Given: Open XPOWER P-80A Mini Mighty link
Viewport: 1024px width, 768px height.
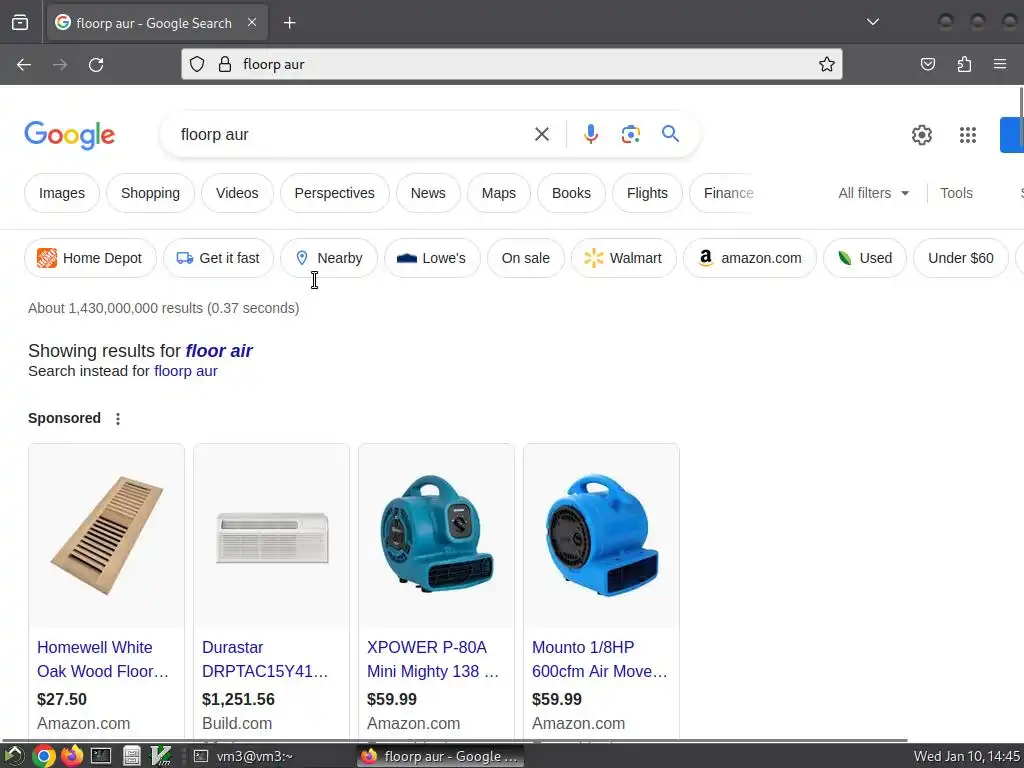Looking at the screenshot, I should click(x=432, y=659).
